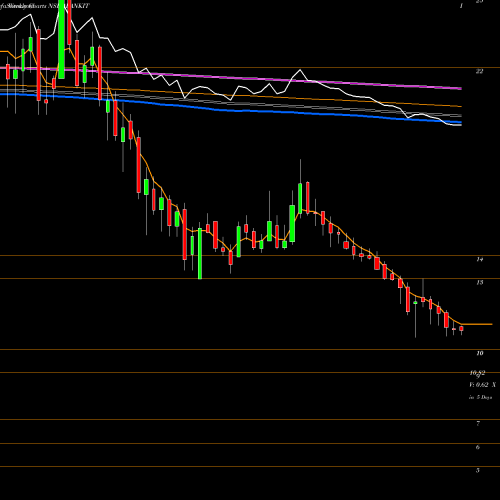The width and height of the screenshot is (500, 500).
Task: Click the price axis label 10
Action: [x=479, y=353]
